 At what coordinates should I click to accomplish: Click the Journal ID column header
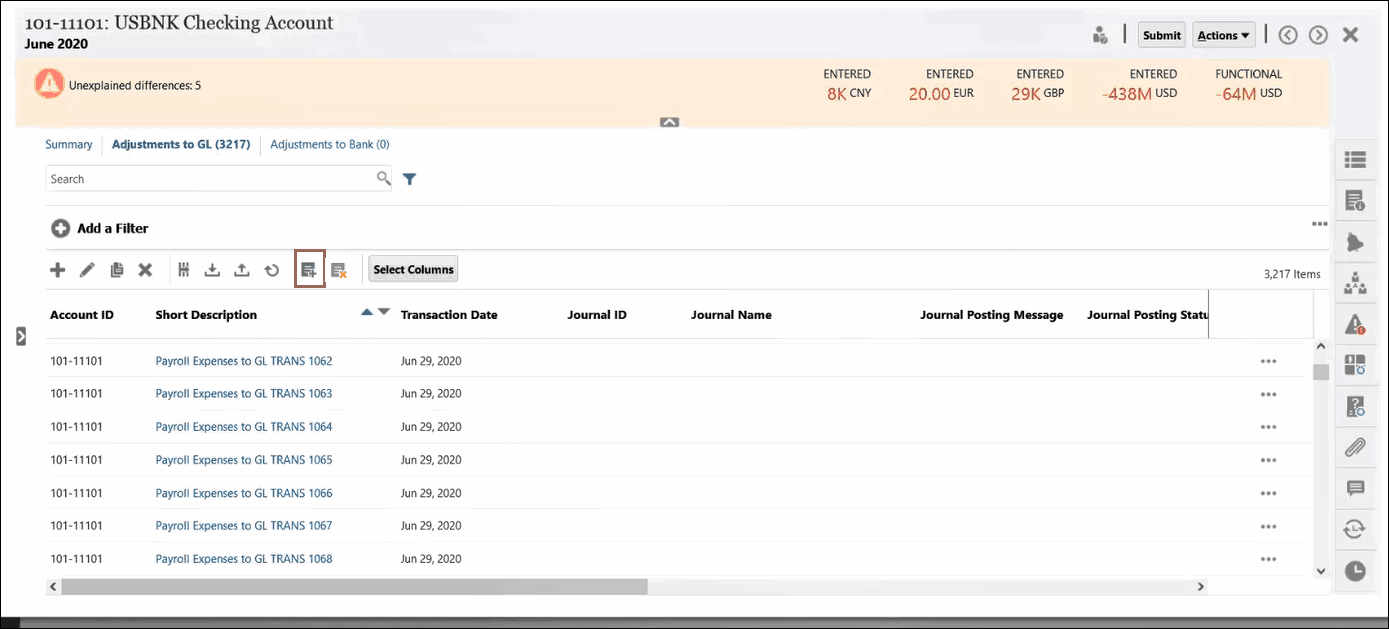(x=597, y=315)
